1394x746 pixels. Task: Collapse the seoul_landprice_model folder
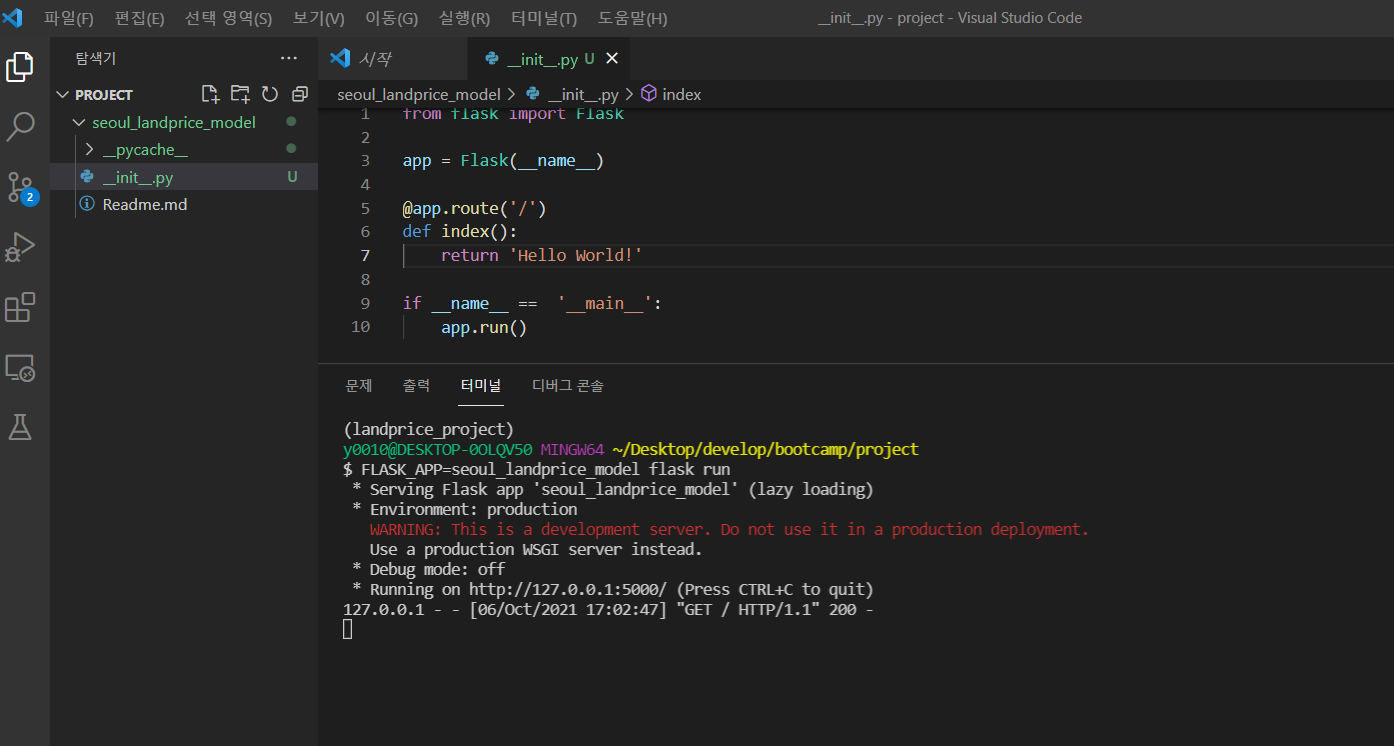click(80, 123)
